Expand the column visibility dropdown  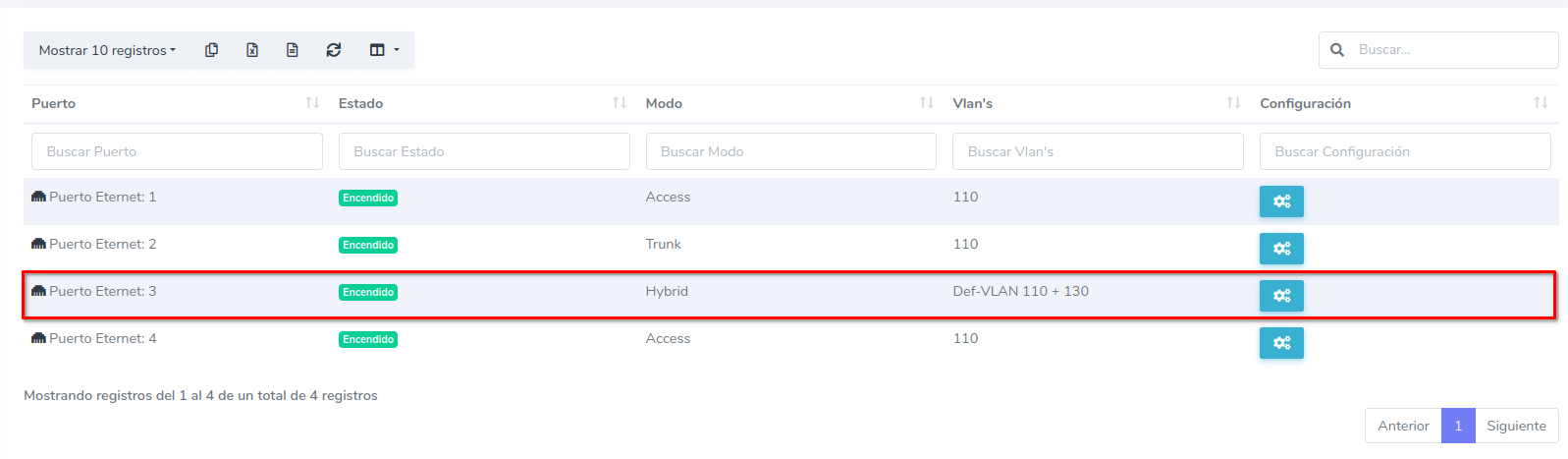point(384,50)
